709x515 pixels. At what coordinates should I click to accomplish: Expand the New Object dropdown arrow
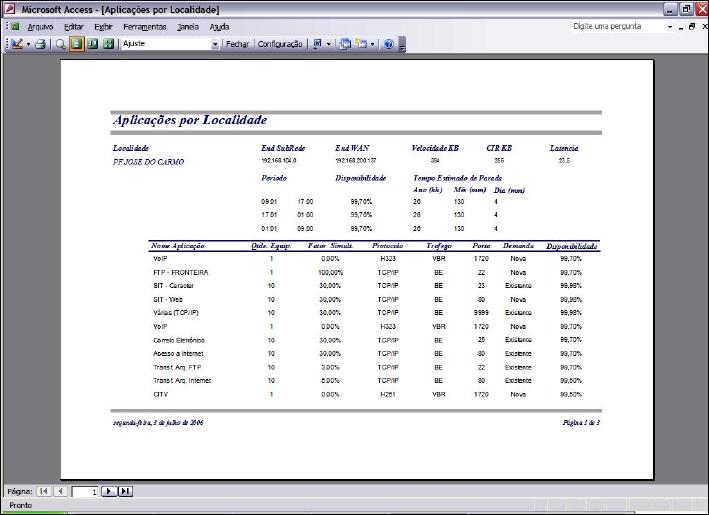[x=372, y=44]
